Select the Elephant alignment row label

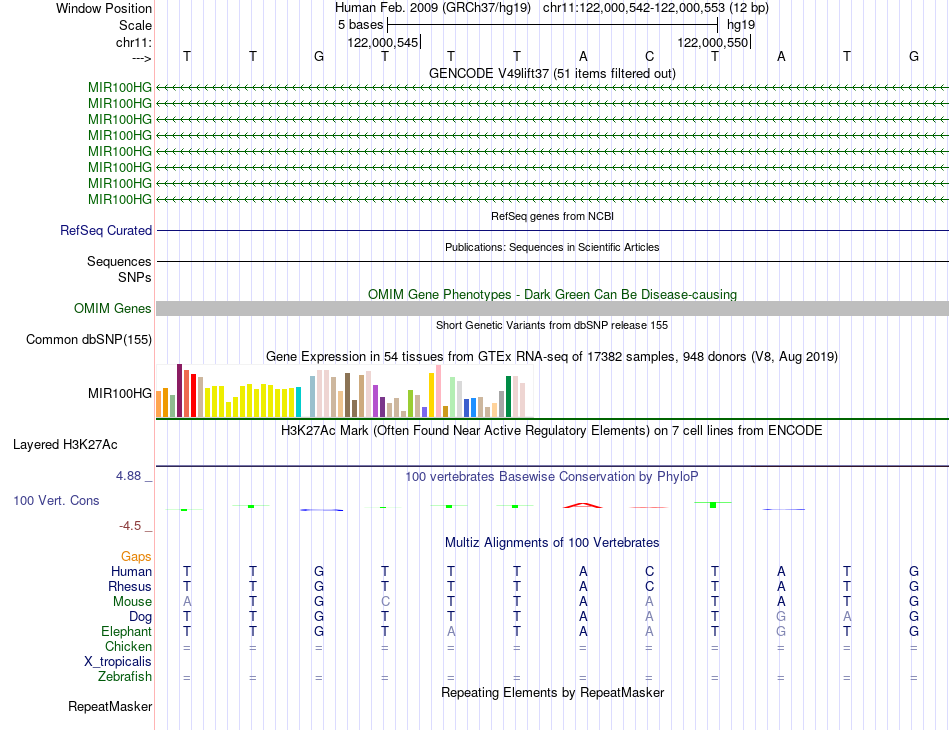point(127,631)
